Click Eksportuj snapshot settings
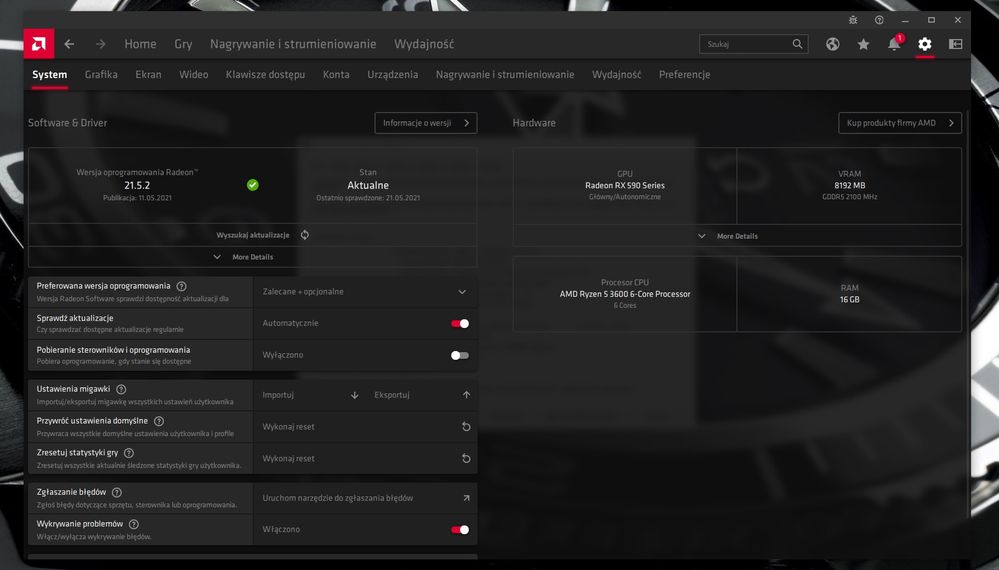The image size is (999, 570). [x=392, y=395]
